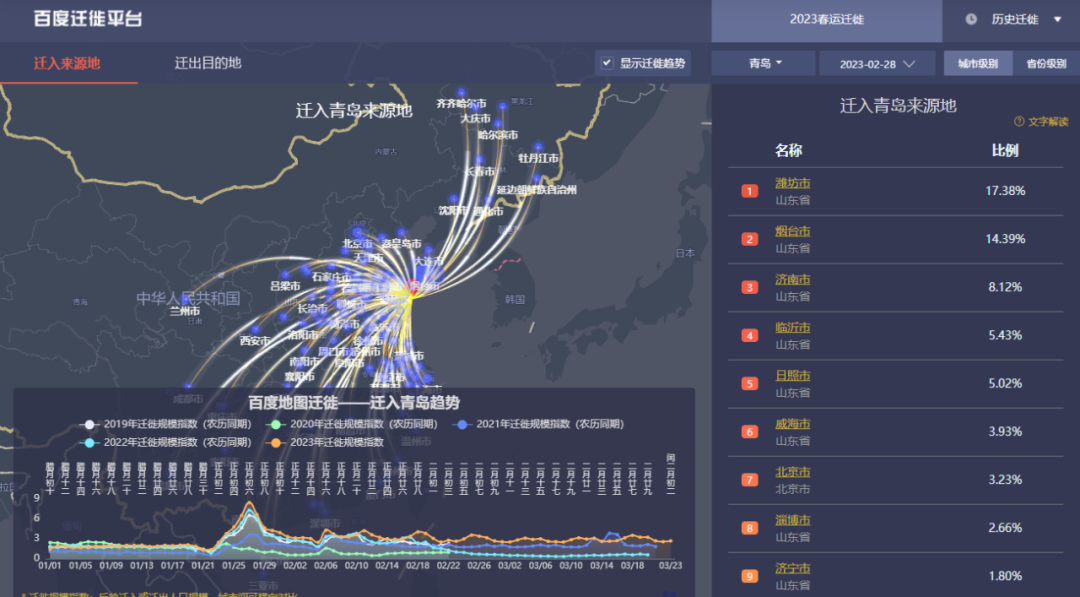This screenshot has width=1080, height=597.
Task: Open the 2023春运迁徙 tab
Action: [827, 20]
